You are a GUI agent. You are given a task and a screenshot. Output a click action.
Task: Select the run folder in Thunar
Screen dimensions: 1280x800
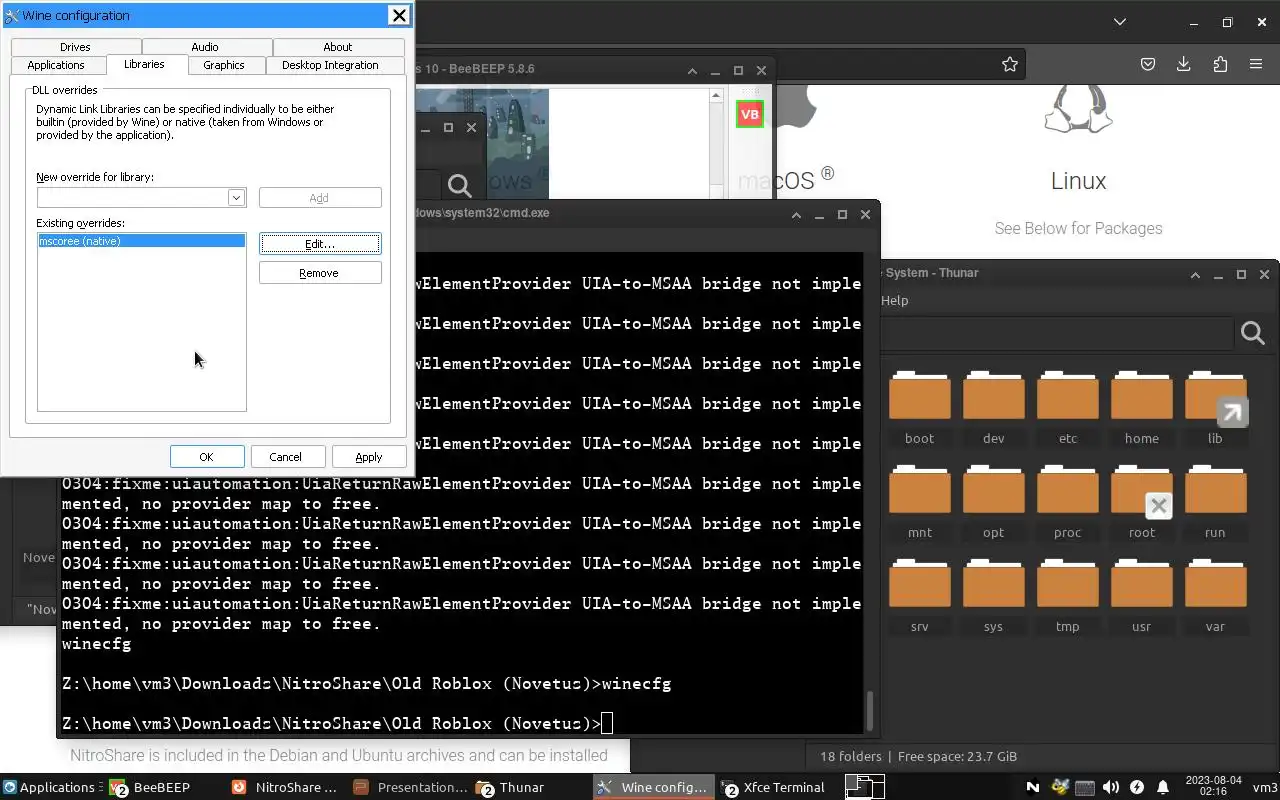point(1215,502)
